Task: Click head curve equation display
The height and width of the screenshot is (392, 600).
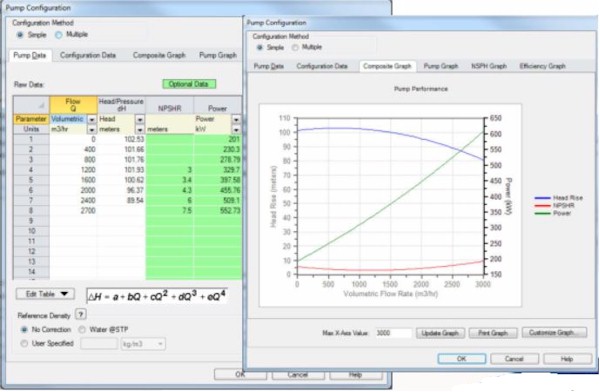Action: point(157,296)
